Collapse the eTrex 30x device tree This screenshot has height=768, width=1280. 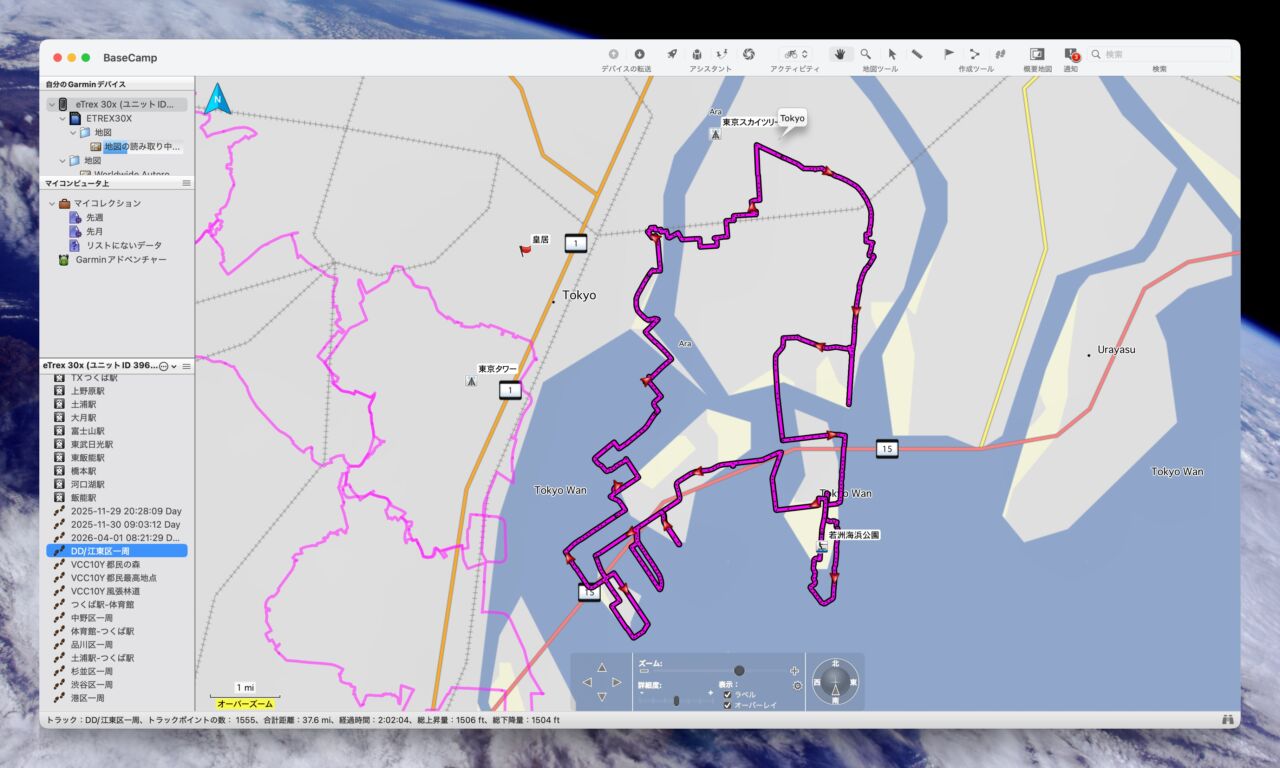51,104
